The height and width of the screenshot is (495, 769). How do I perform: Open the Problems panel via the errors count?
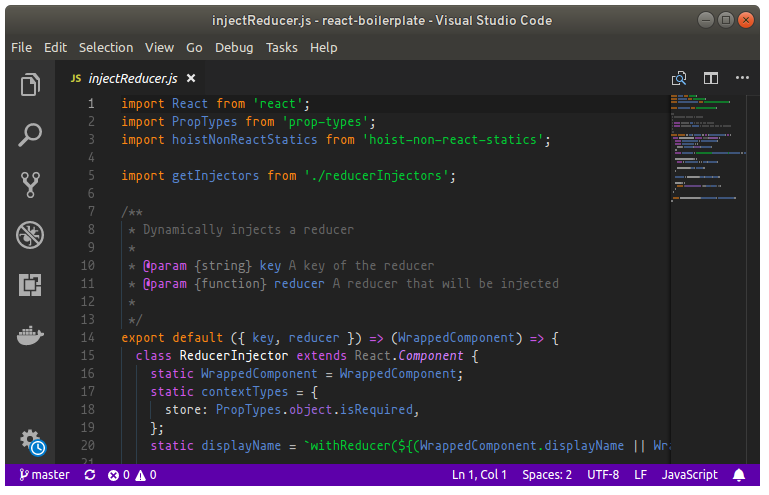tap(119, 475)
